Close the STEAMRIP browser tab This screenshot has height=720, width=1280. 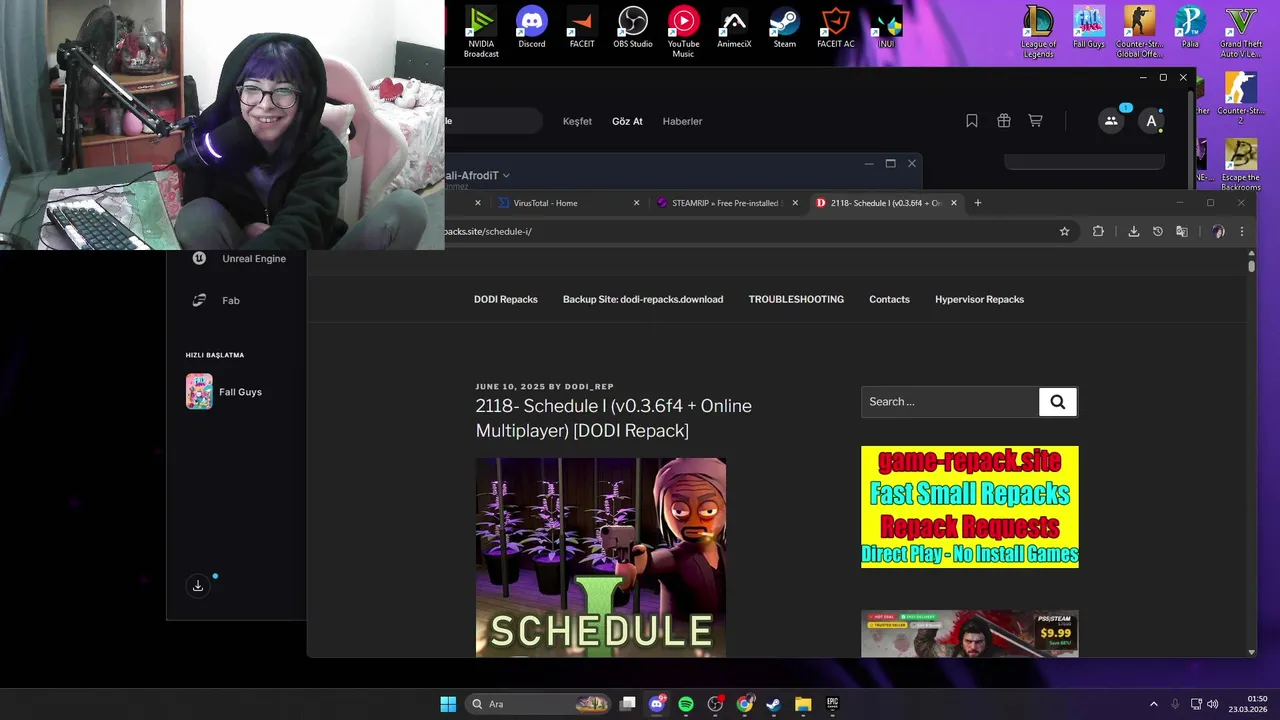[795, 203]
